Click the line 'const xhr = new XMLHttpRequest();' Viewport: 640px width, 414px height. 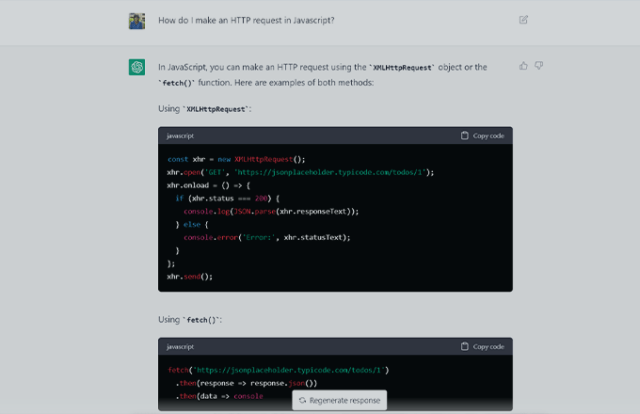(236, 159)
